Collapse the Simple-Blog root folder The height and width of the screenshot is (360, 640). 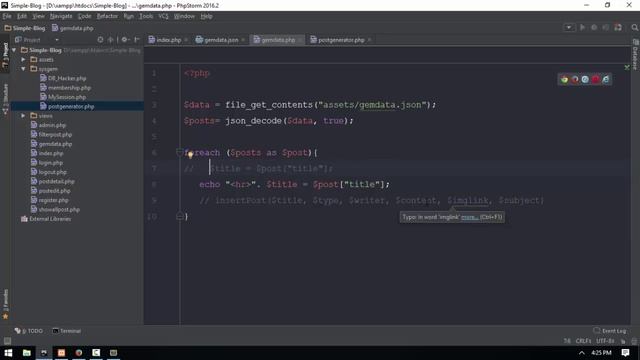click(15, 50)
